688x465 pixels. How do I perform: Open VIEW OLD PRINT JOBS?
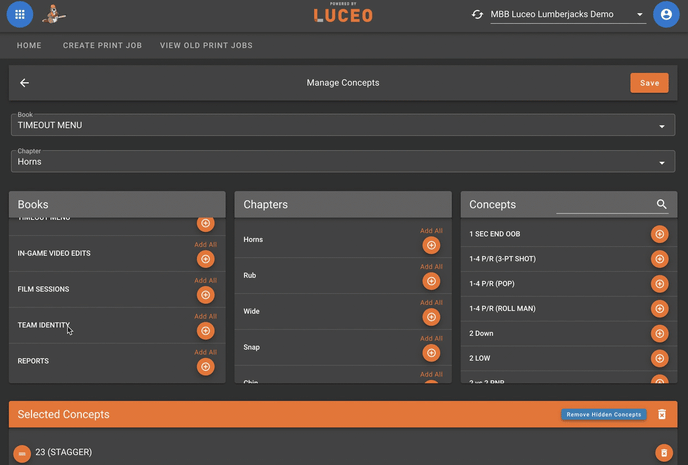(x=206, y=45)
